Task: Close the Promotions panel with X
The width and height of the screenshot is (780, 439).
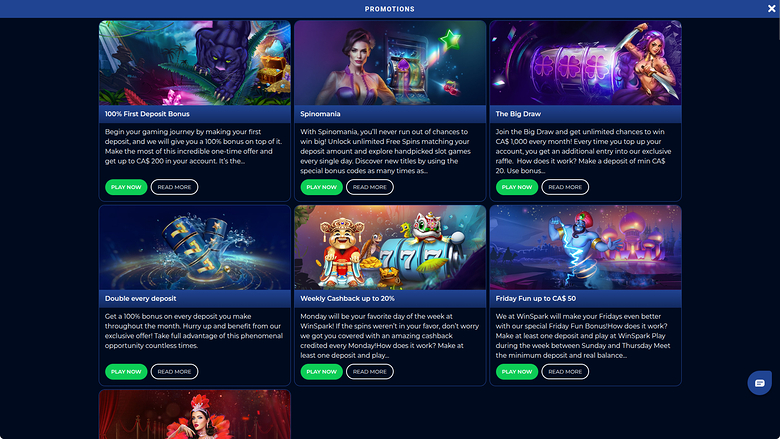Action: coord(772,8)
